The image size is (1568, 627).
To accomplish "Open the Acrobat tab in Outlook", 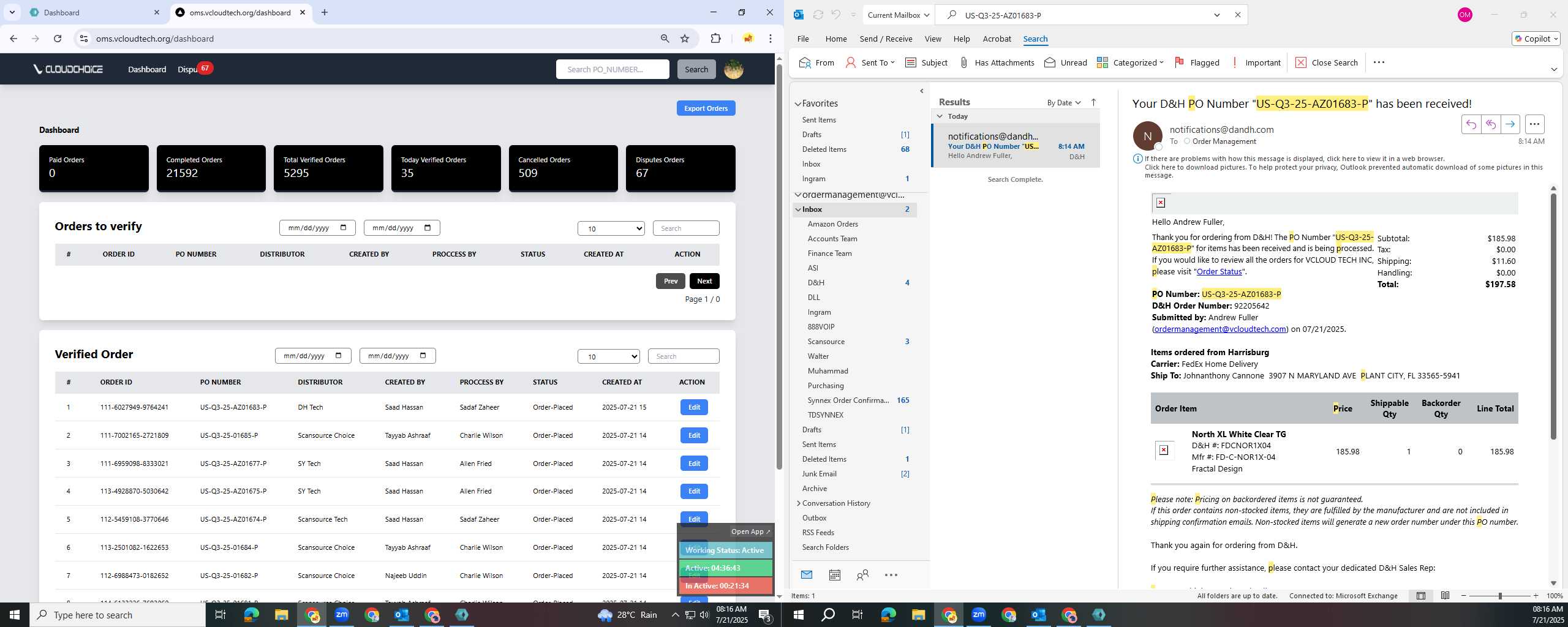I will 997,39.
